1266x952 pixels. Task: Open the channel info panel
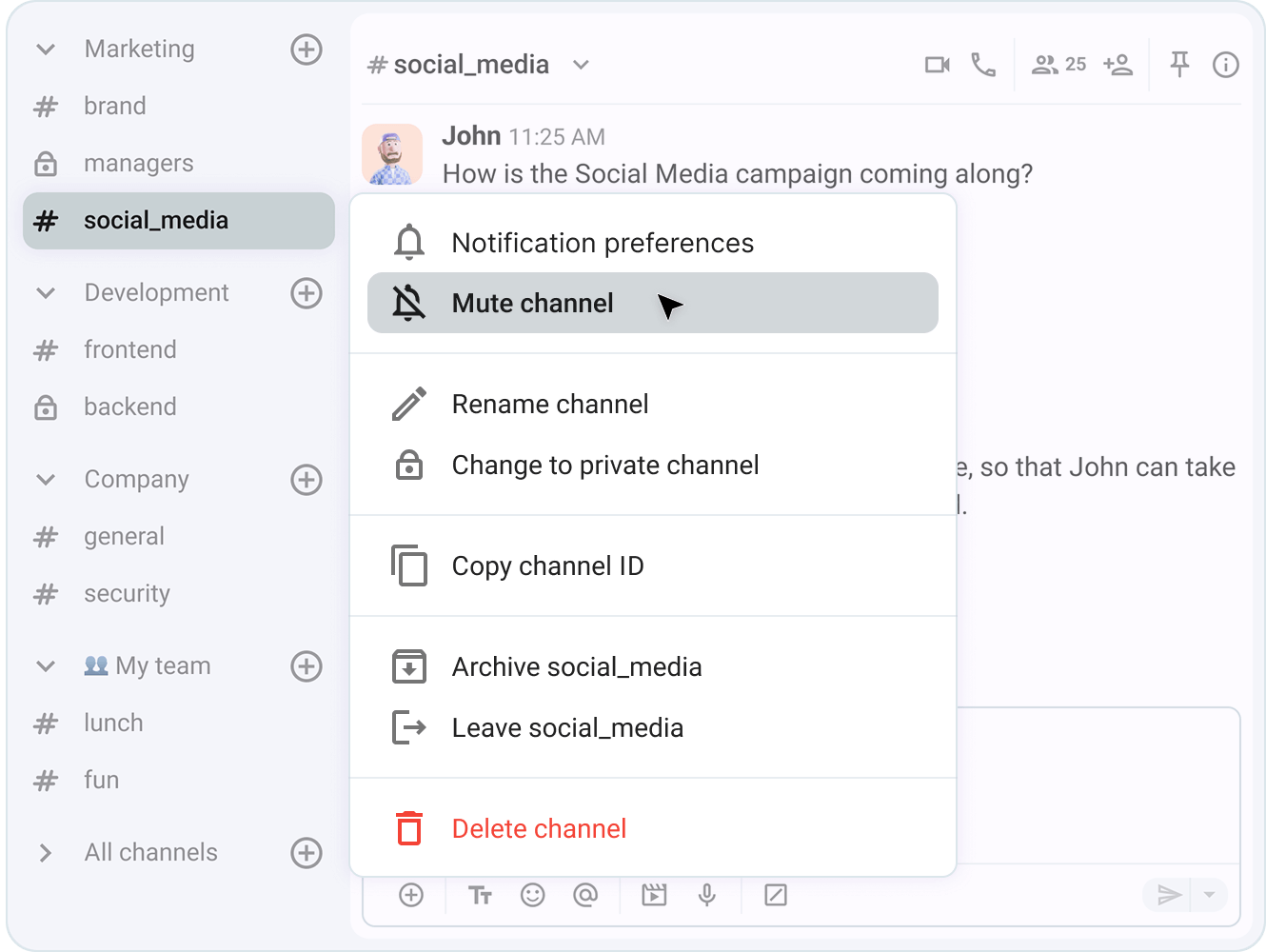1226,64
